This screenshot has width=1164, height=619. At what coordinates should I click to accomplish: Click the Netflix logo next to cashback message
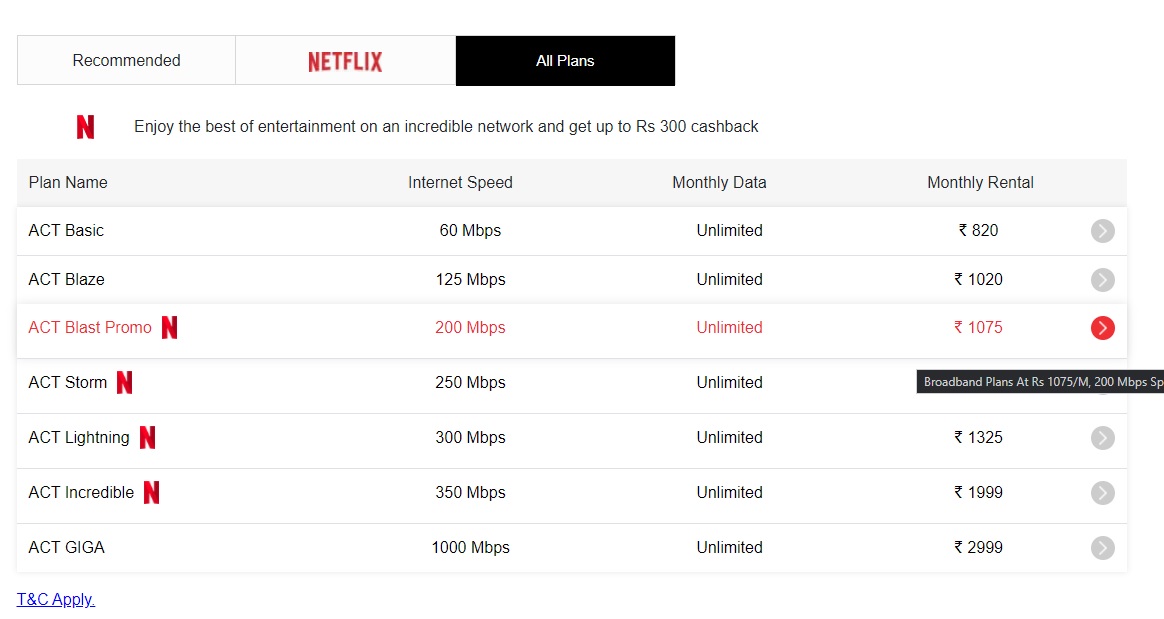(x=86, y=127)
